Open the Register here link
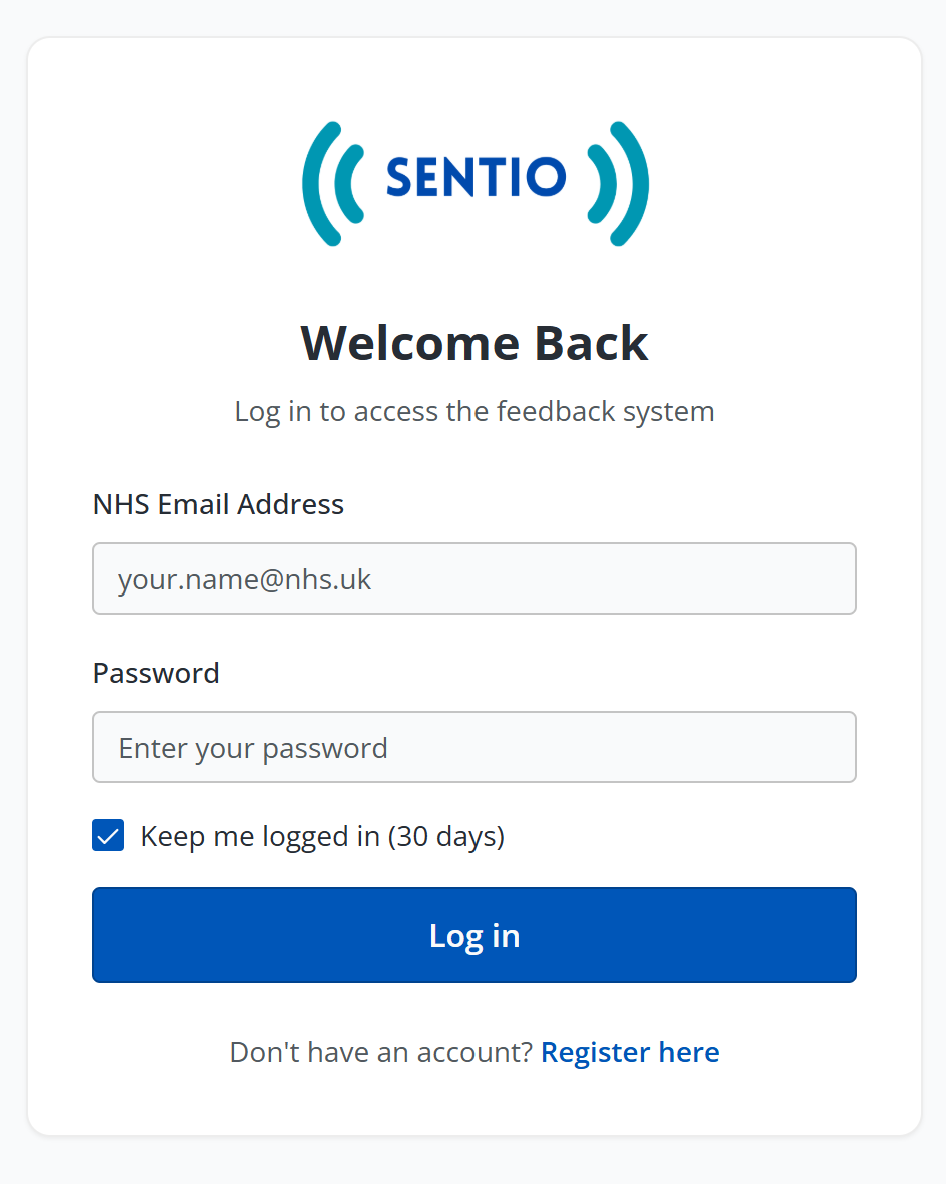Viewport: 946px width, 1184px height. click(x=630, y=1052)
